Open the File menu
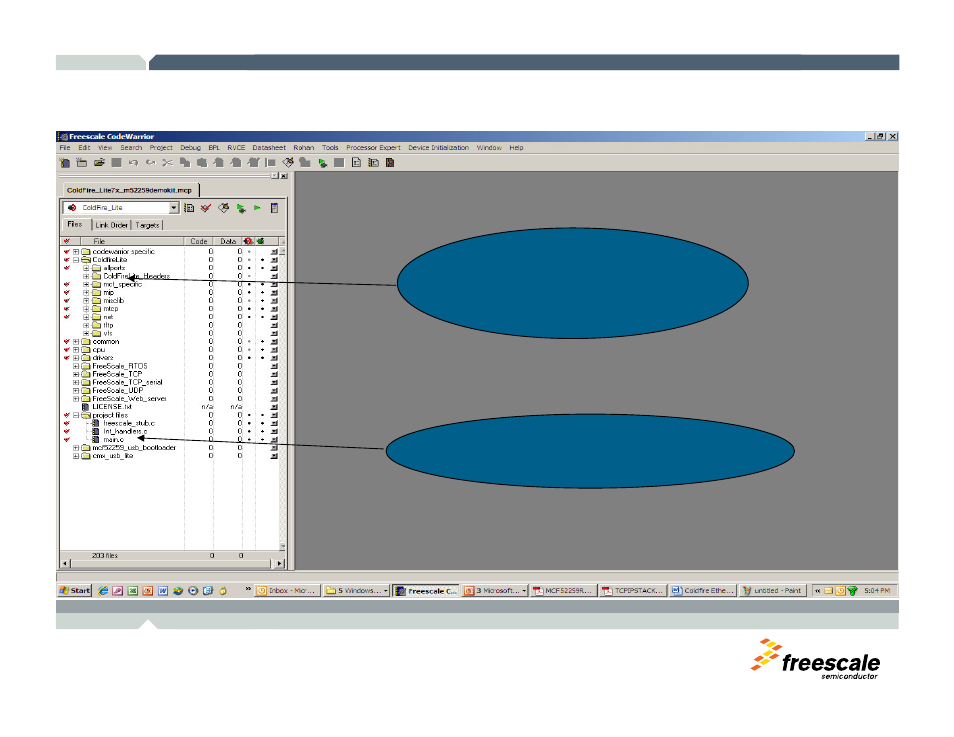The height and width of the screenshot is (737, 954). point(64,147)
